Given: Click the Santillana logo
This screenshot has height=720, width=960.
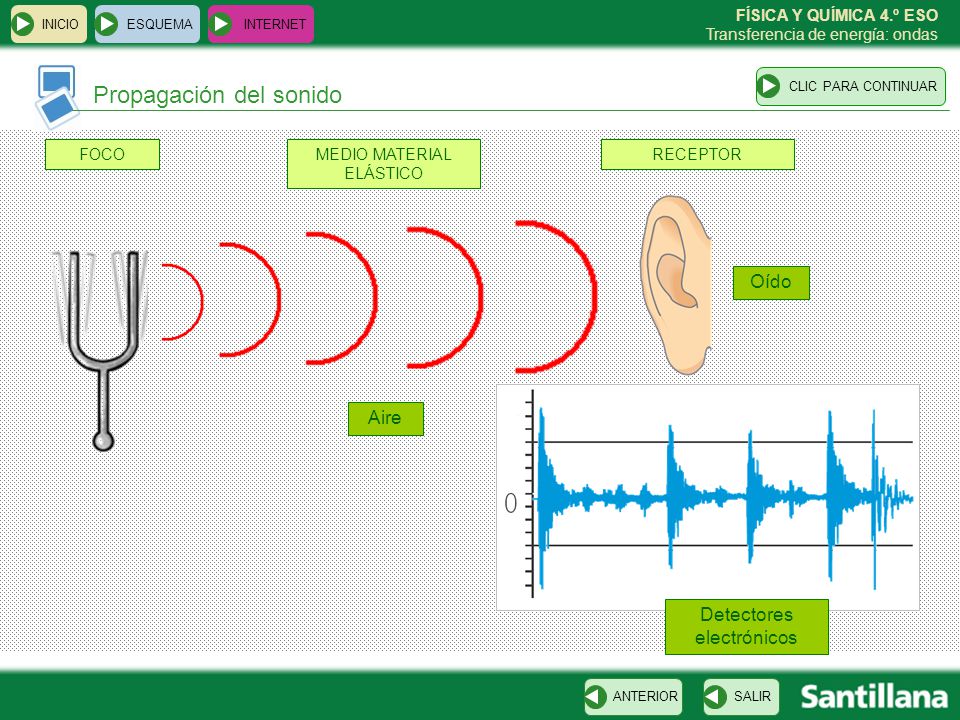Looking at the screenshot, I should pyautogui.click(x=874, y=697).
